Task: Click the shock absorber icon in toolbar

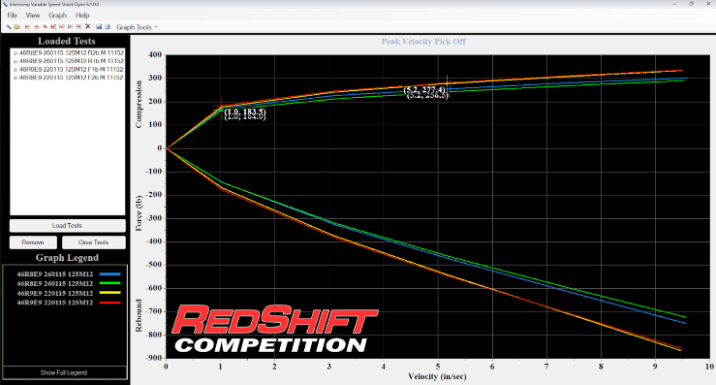Action: 9,27
